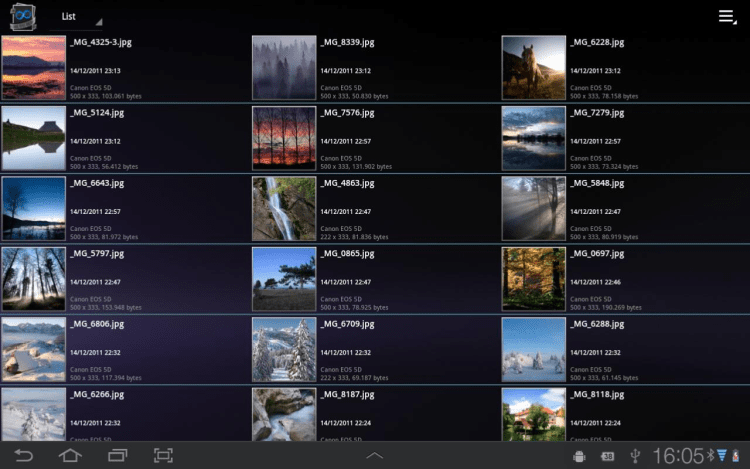
Task: Tap the Bluetooth status icon
Action: tap(711, 455)
